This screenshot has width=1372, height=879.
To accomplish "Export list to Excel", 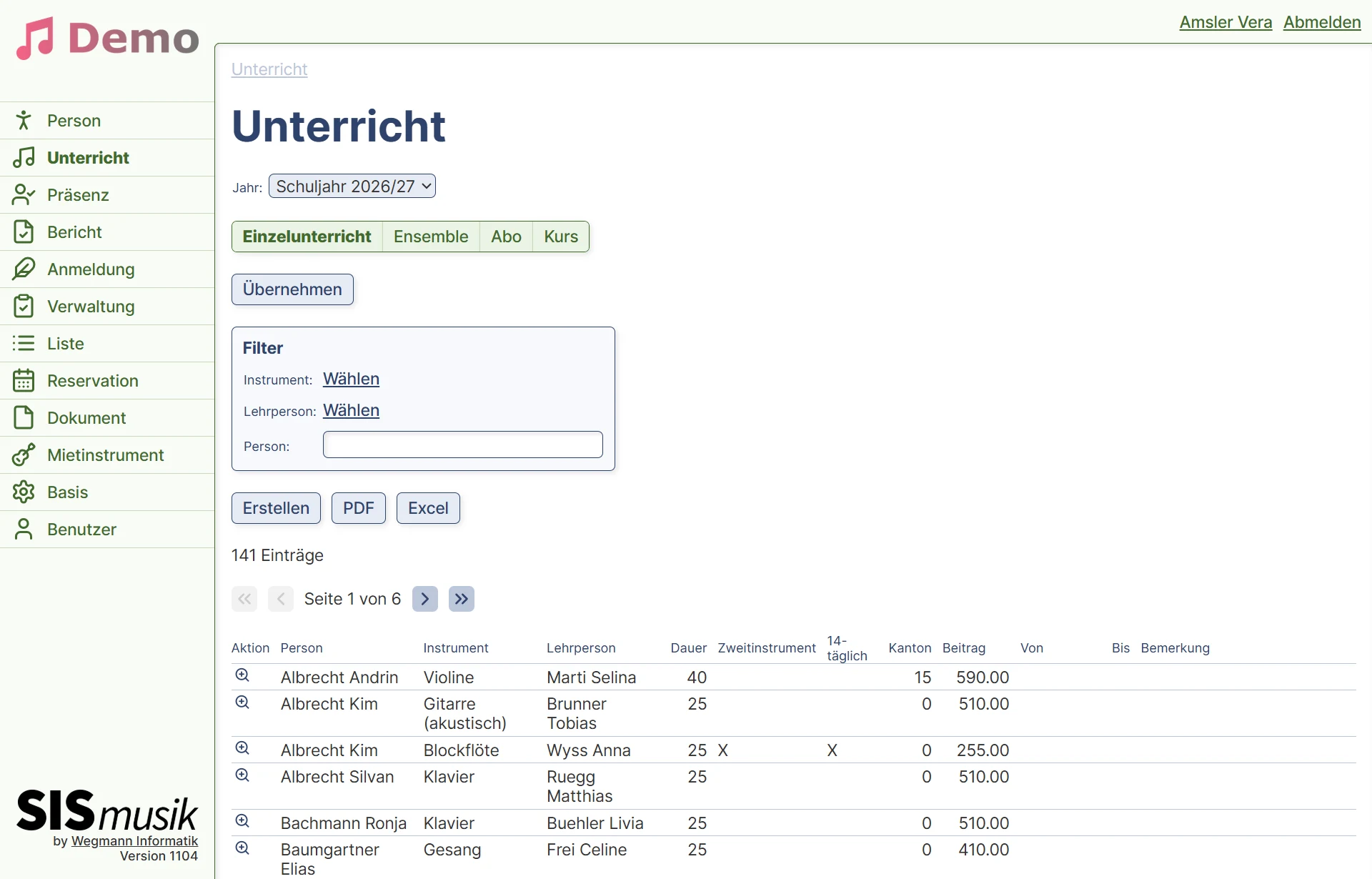I will click(x=428, y=508).
